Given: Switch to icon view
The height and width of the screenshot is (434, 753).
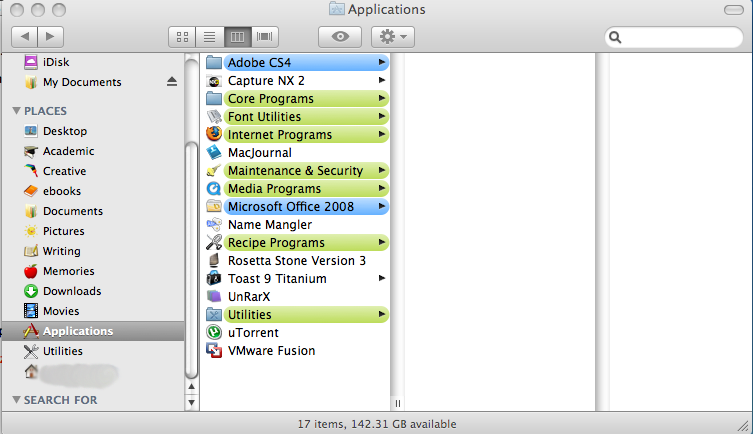Looking at the screenshot, I should [x=182, y=36].
